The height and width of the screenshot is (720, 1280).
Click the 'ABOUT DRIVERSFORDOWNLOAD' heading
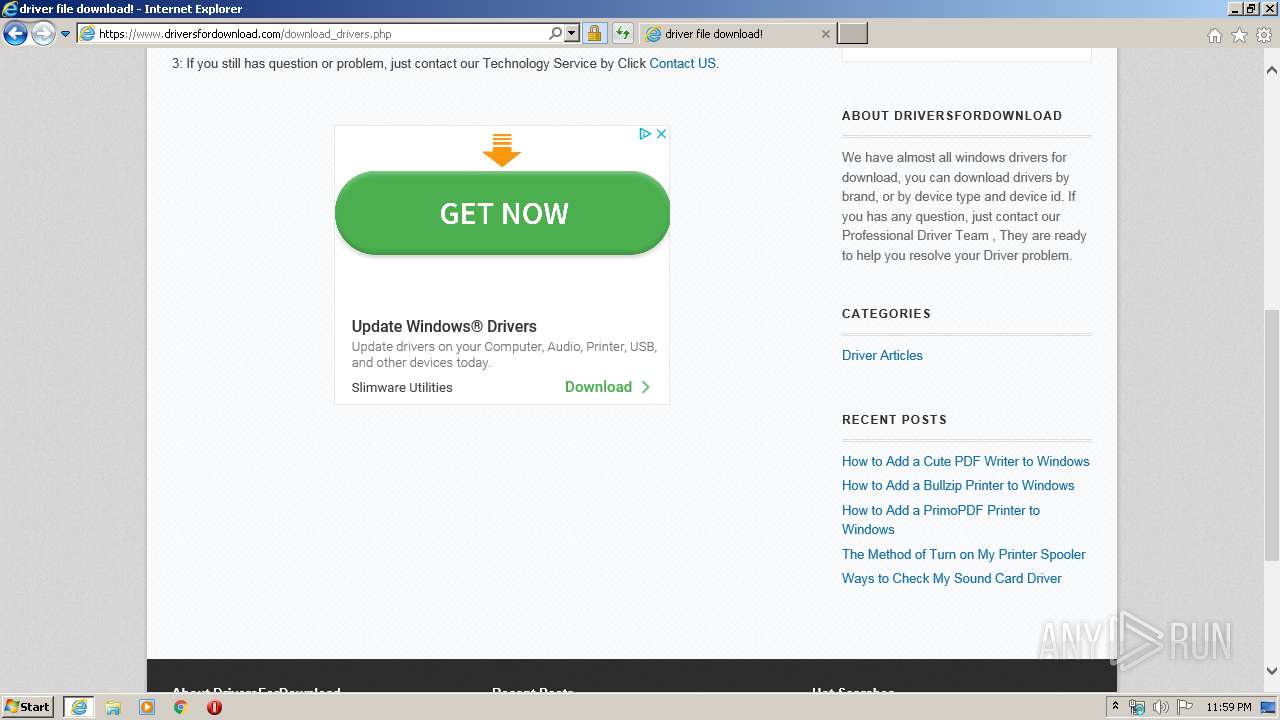(952, 116)
